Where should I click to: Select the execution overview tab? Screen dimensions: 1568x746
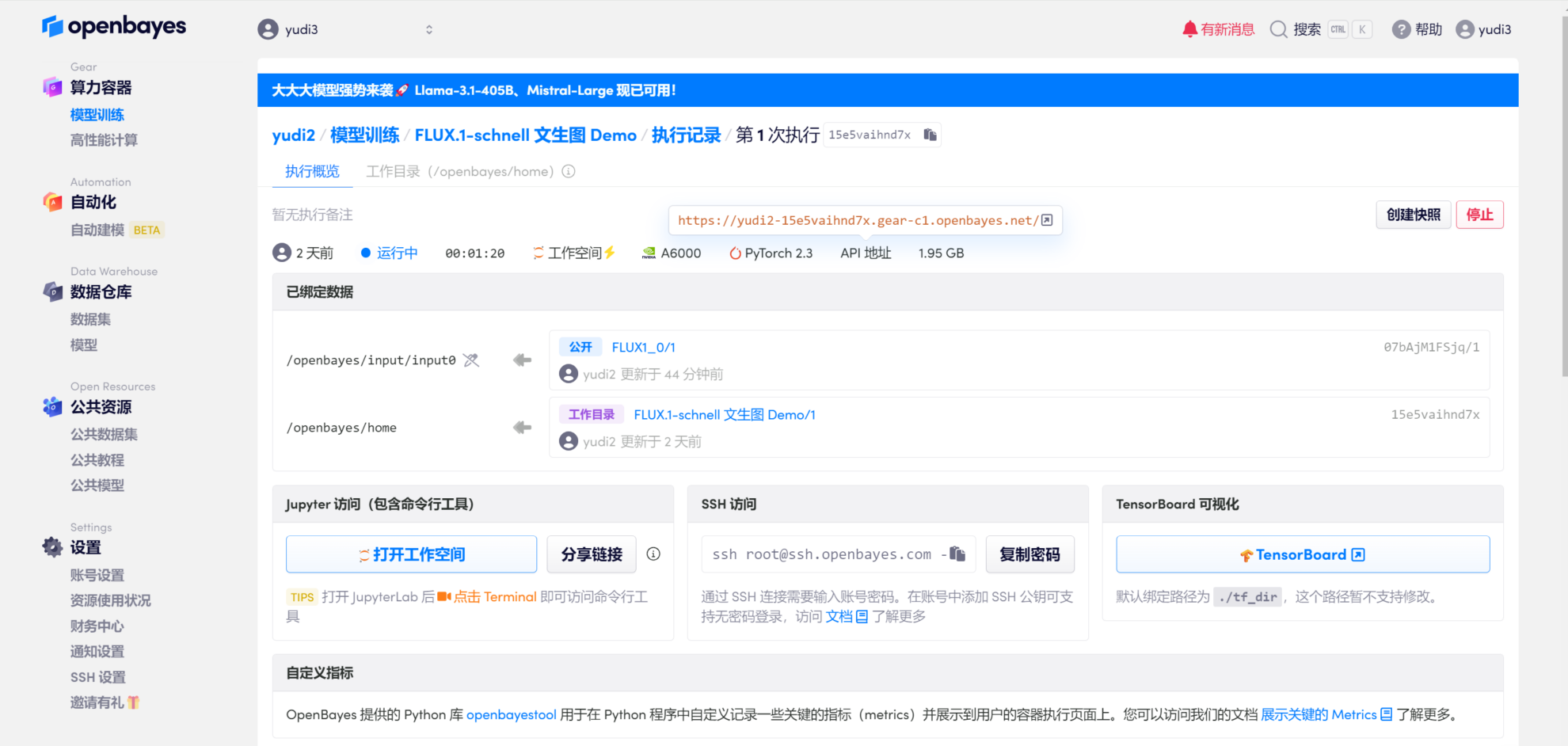(312, 172)
